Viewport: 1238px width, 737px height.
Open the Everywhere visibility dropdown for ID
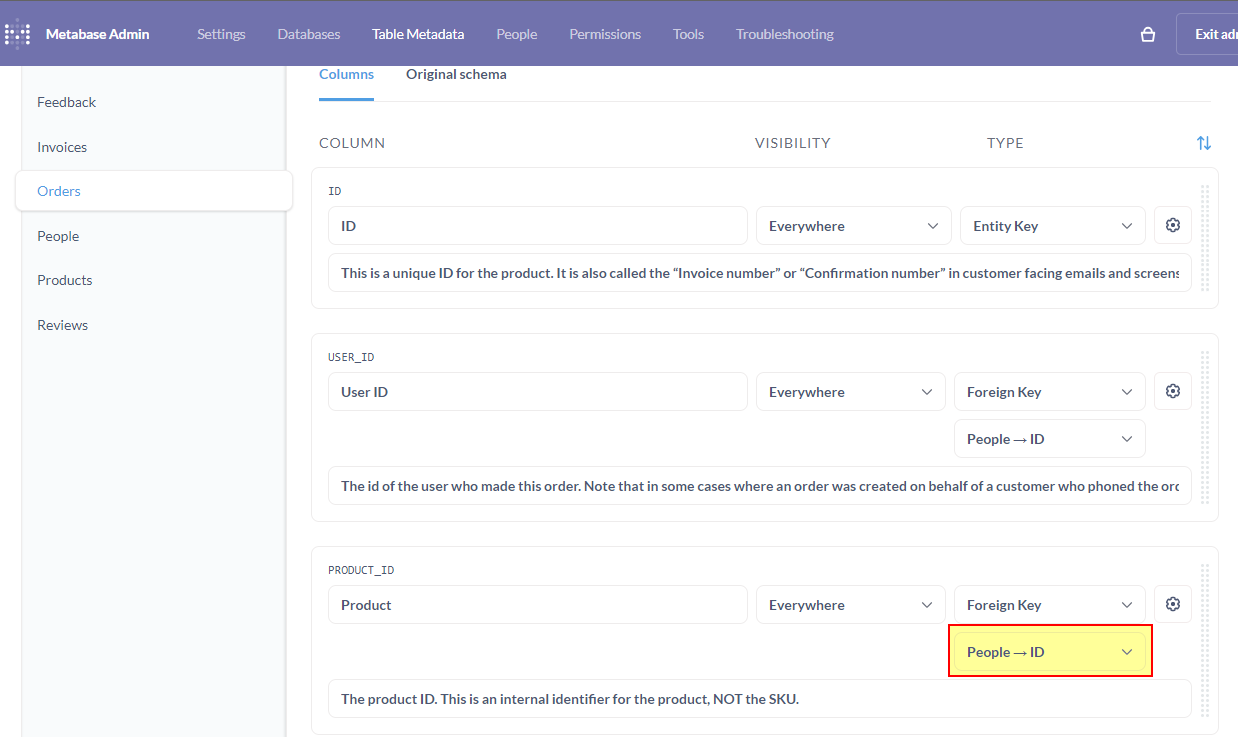(x=853, y=225)
